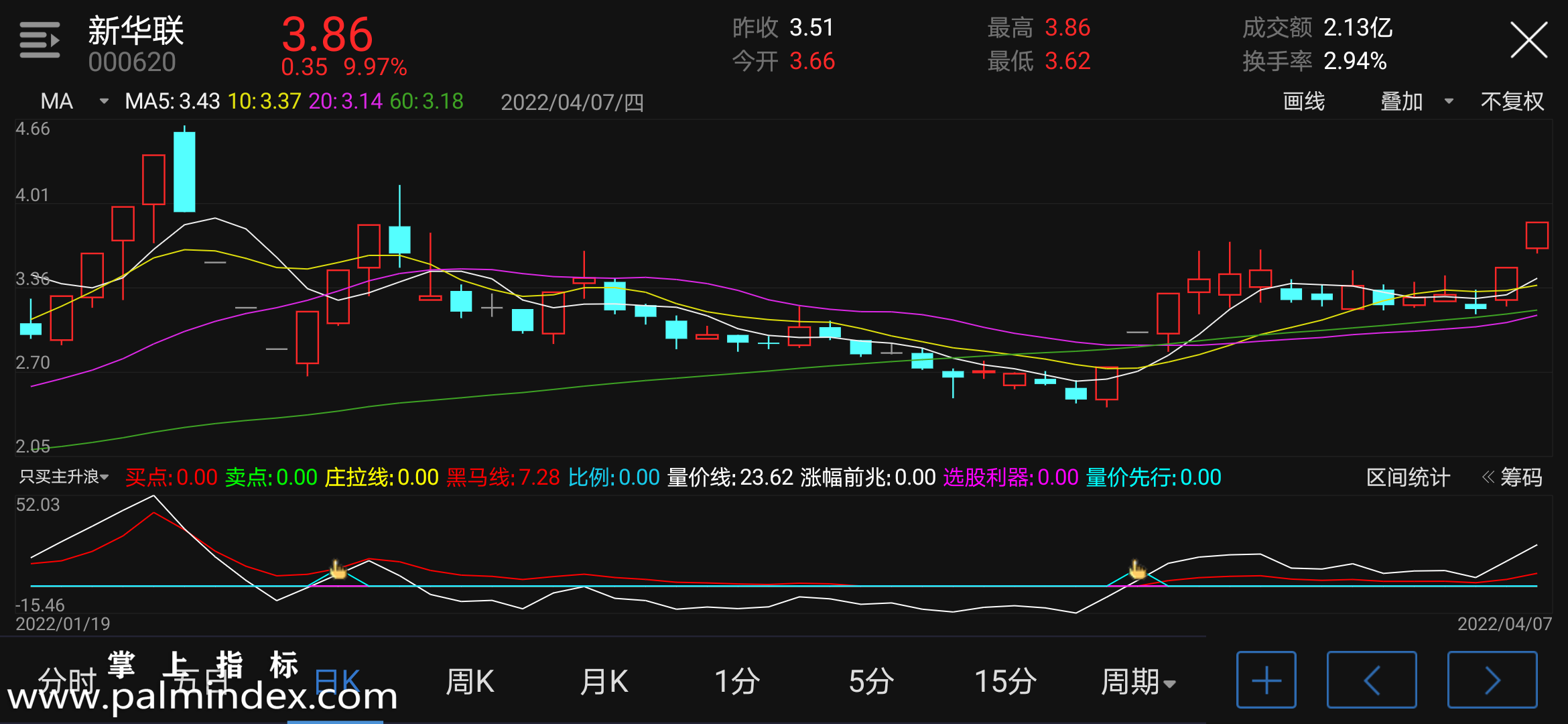This screenshot has width=1568, height=724.
Task: Tap the 黑马线: 7.28 indicator label
Action: [503, 477]
